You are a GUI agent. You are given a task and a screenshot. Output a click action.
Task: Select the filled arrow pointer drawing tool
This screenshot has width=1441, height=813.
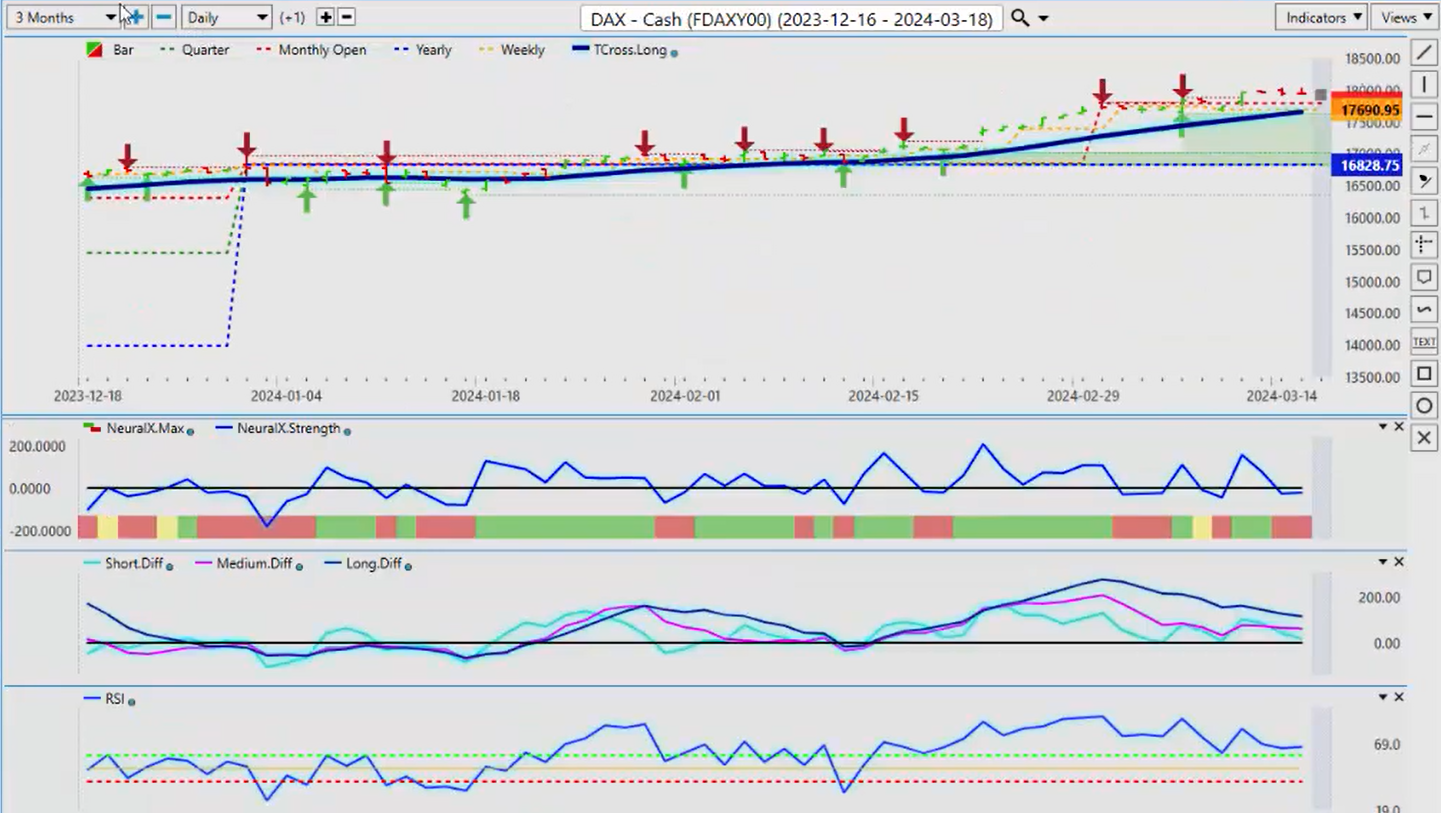1424,181
